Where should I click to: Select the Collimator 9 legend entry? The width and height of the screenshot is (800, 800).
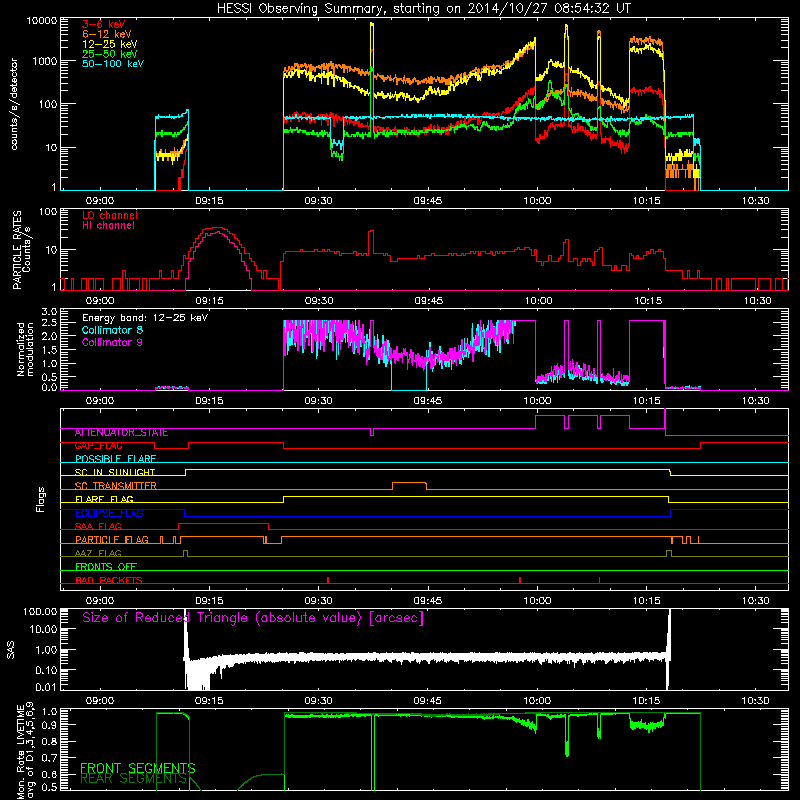click(x=112, y=342)
